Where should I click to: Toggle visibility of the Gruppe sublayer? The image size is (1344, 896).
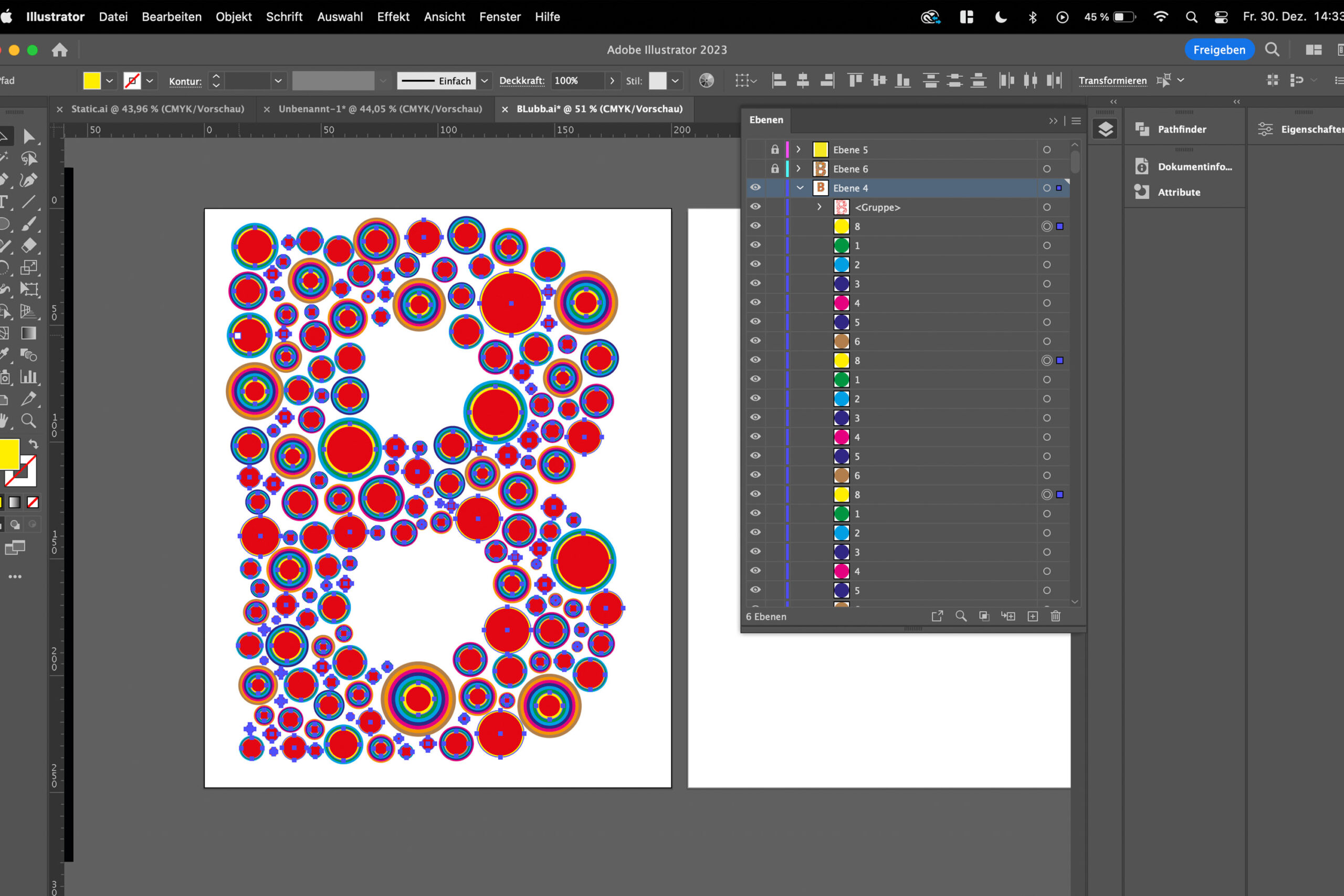click(755, 207)
